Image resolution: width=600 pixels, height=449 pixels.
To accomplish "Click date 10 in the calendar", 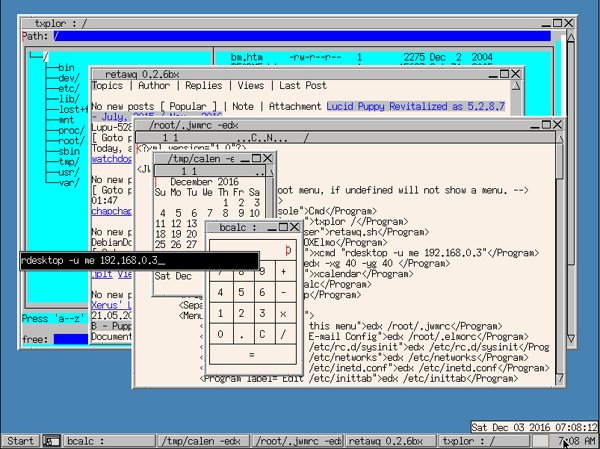I will tap(254, 213).
